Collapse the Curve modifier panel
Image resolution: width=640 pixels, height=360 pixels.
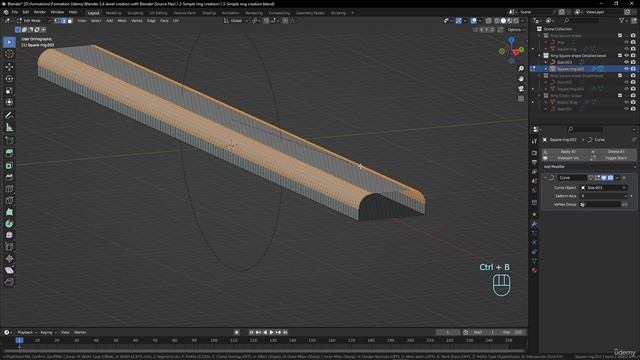(545, 178)
